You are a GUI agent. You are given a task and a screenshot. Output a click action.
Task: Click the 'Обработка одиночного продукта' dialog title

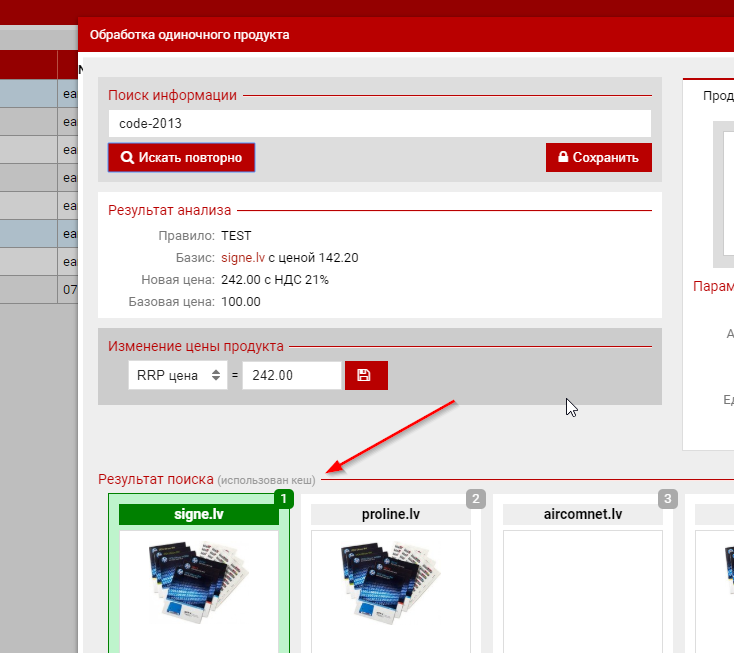189,35
